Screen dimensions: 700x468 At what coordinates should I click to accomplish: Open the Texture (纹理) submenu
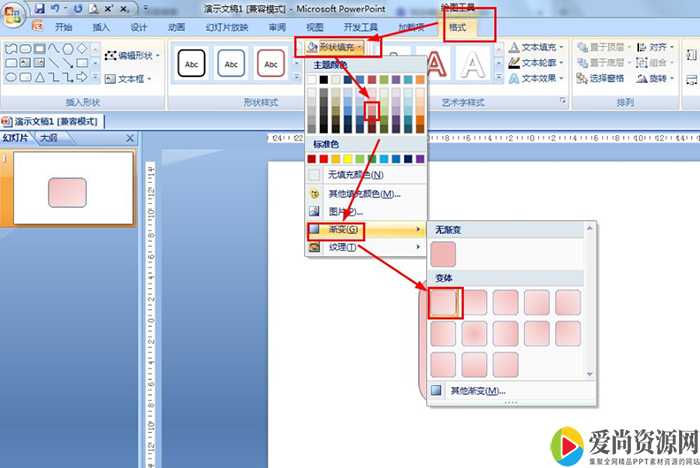pyautogui.click(x=344, y=248)
